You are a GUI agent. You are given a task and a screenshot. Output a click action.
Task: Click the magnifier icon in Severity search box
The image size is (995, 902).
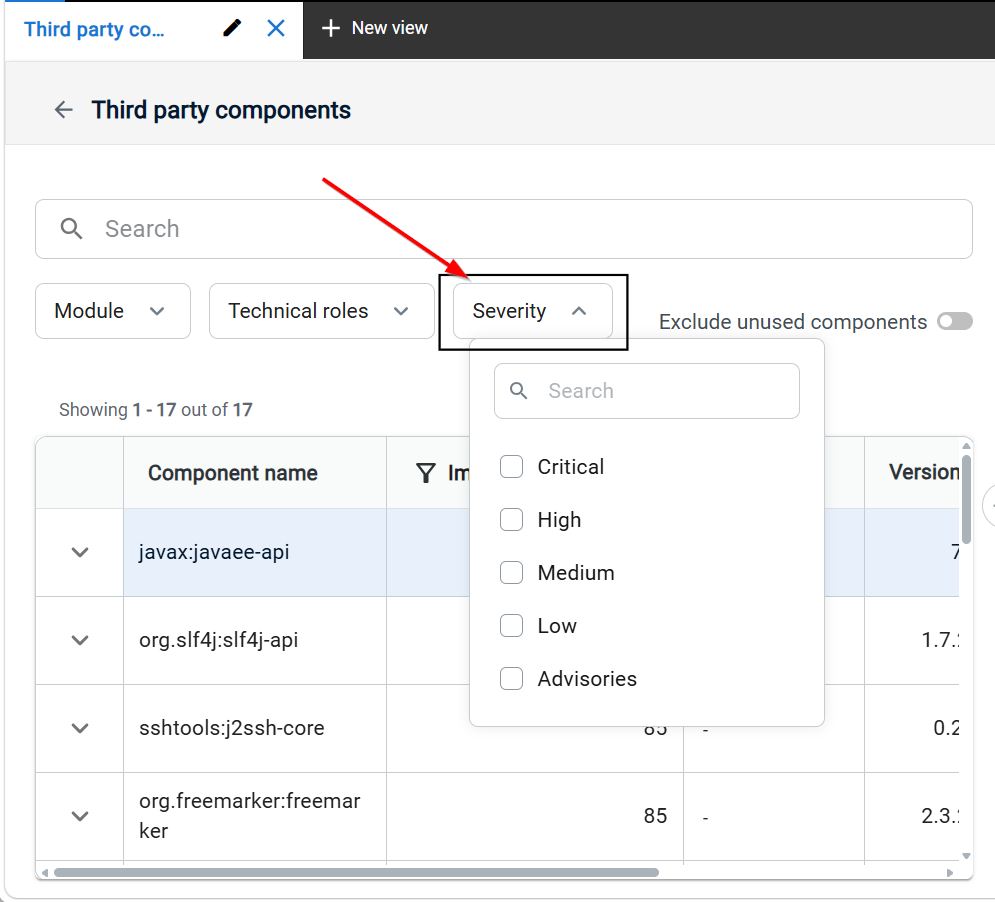pos(518,390)
